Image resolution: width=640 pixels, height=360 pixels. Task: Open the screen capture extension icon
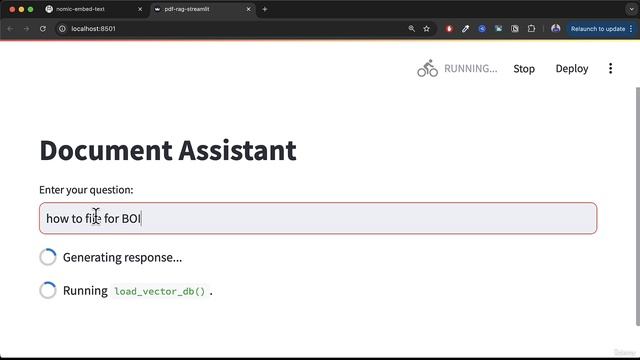[498, 29]
